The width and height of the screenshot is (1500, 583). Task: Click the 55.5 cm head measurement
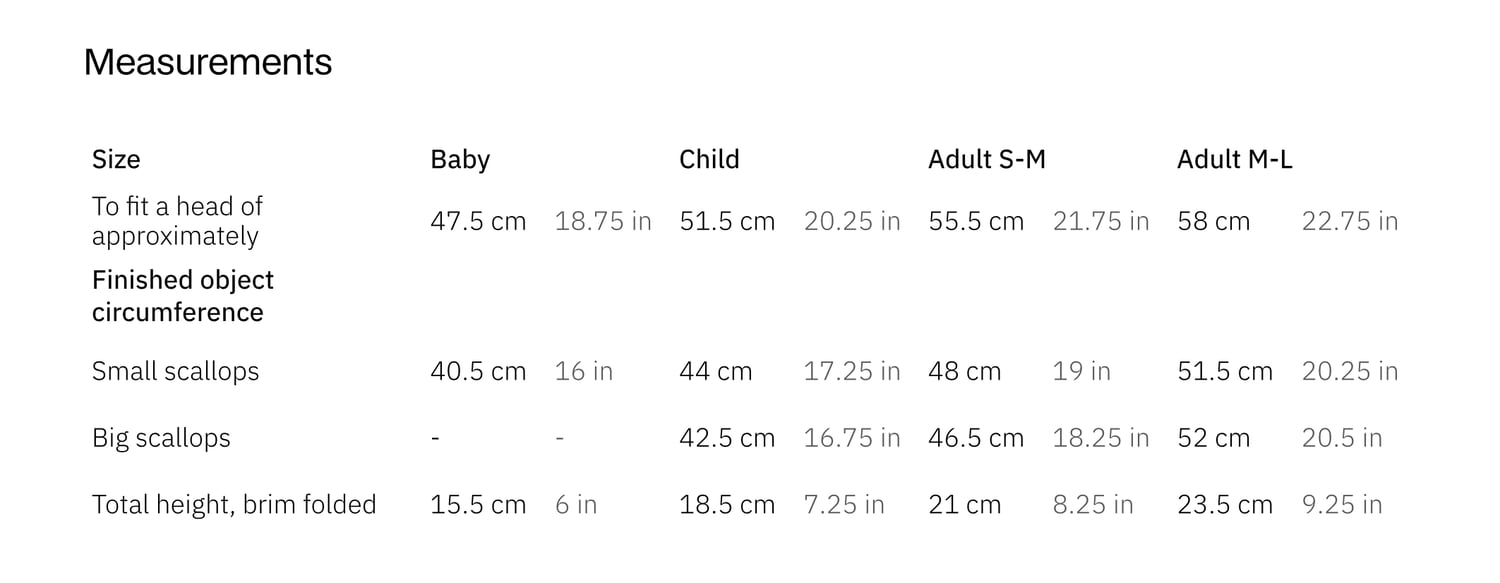tap(976, 221)
